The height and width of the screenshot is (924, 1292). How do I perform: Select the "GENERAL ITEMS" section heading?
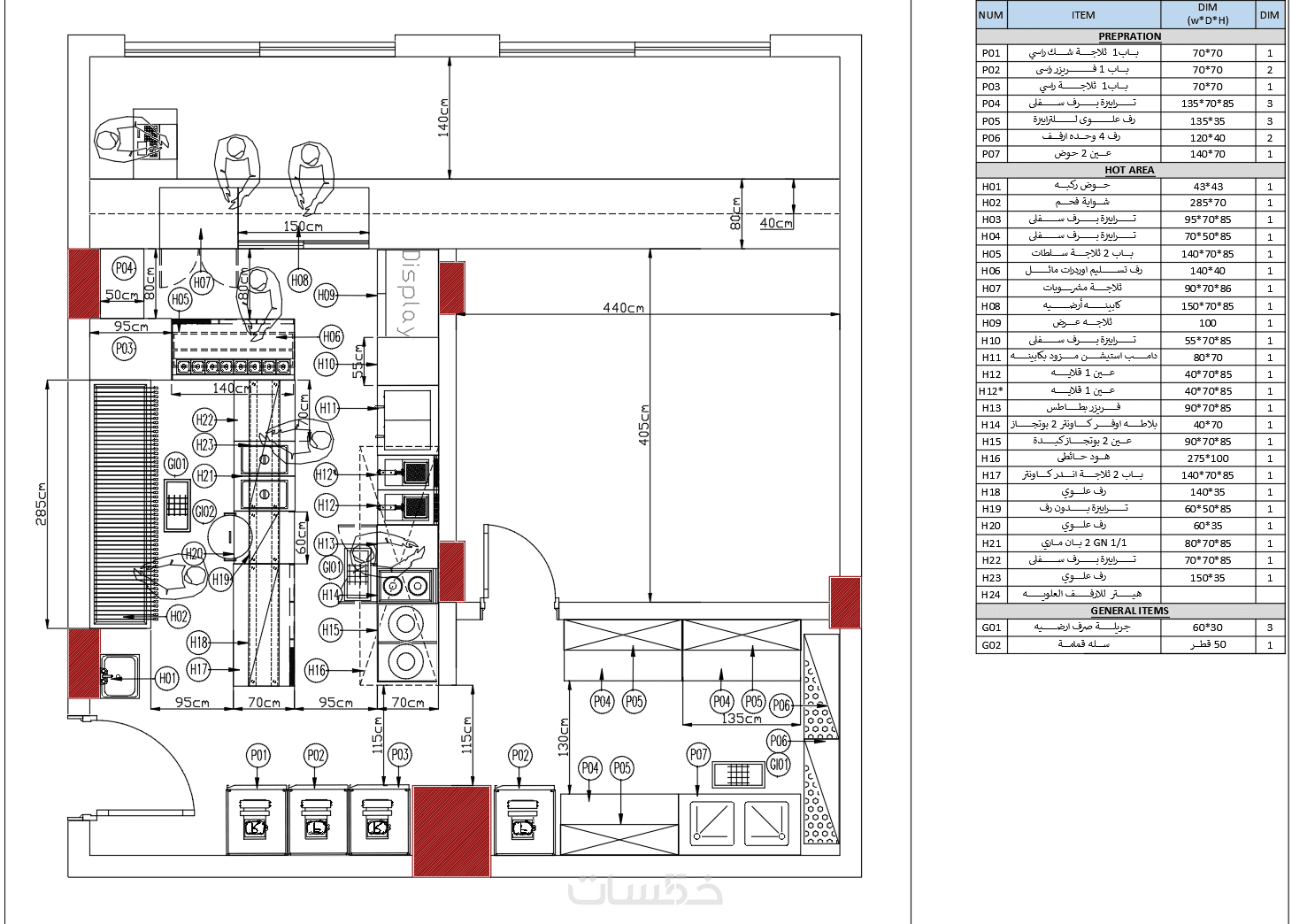click(x=1130, y=611)
